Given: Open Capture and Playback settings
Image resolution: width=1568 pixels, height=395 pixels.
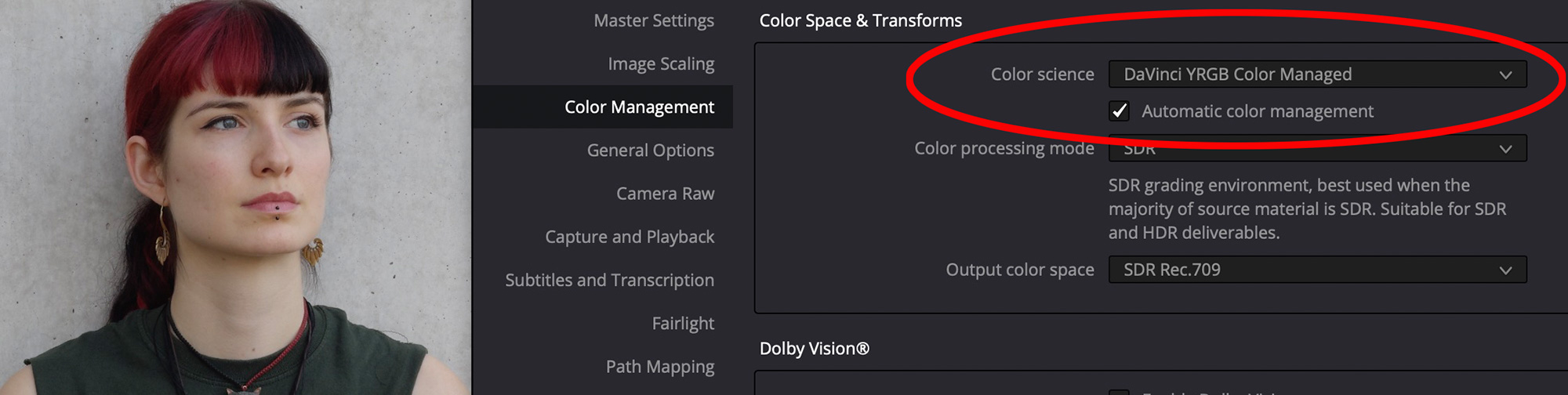Looking at the screenshot, I should (x=630, y=237).
